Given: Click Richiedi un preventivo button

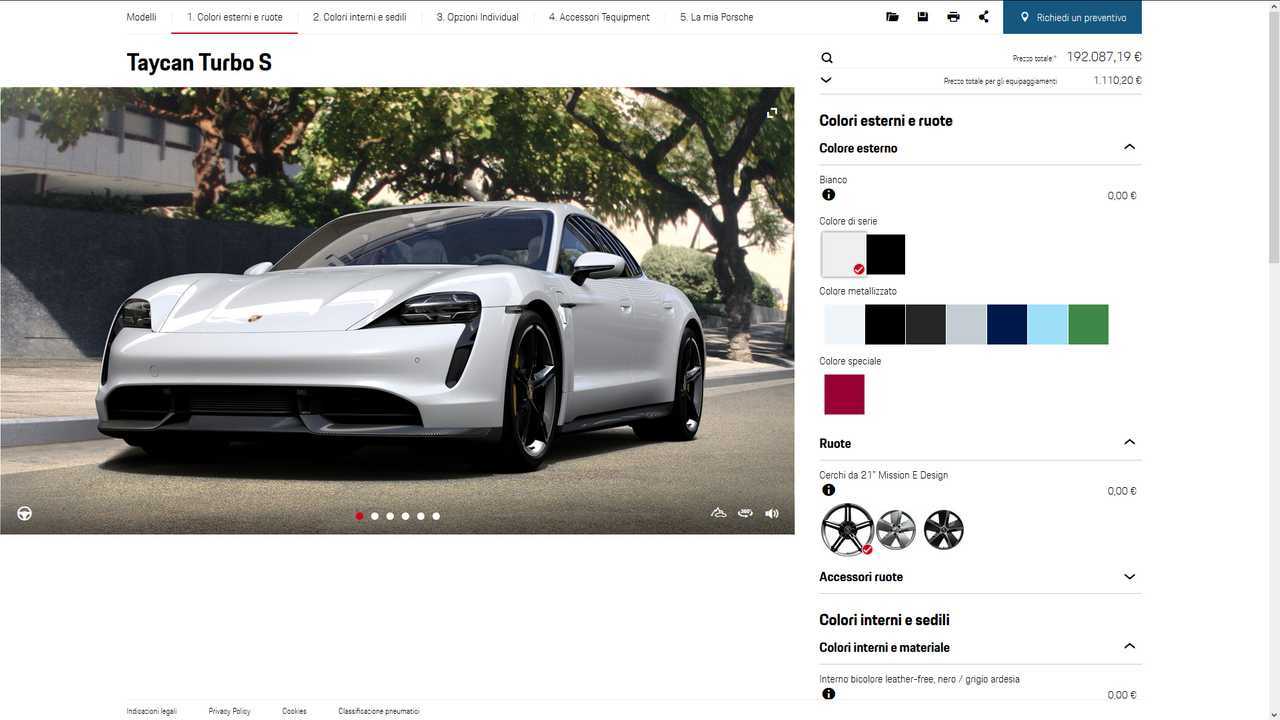Looking at the screenshot, I should click(1072, 17).
